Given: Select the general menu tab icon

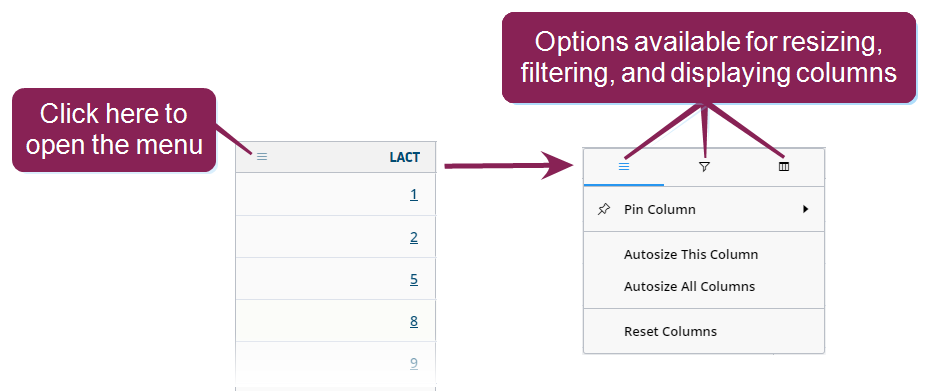Looking at the screenshot, I should pyautogui.click(x=624, y=167).
